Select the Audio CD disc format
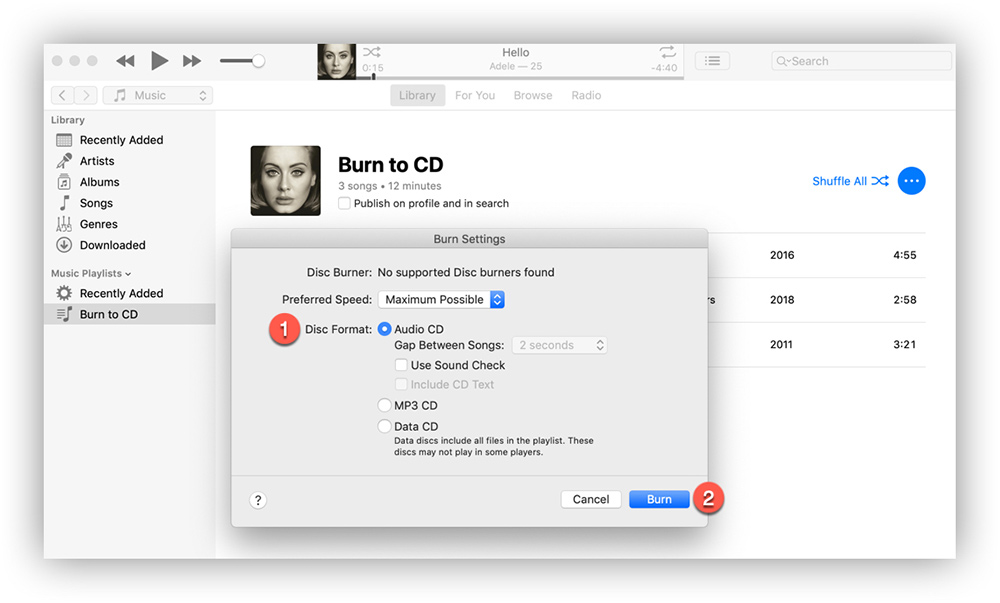This screenshot has width=1000, height=603. (x=385, y=329)
